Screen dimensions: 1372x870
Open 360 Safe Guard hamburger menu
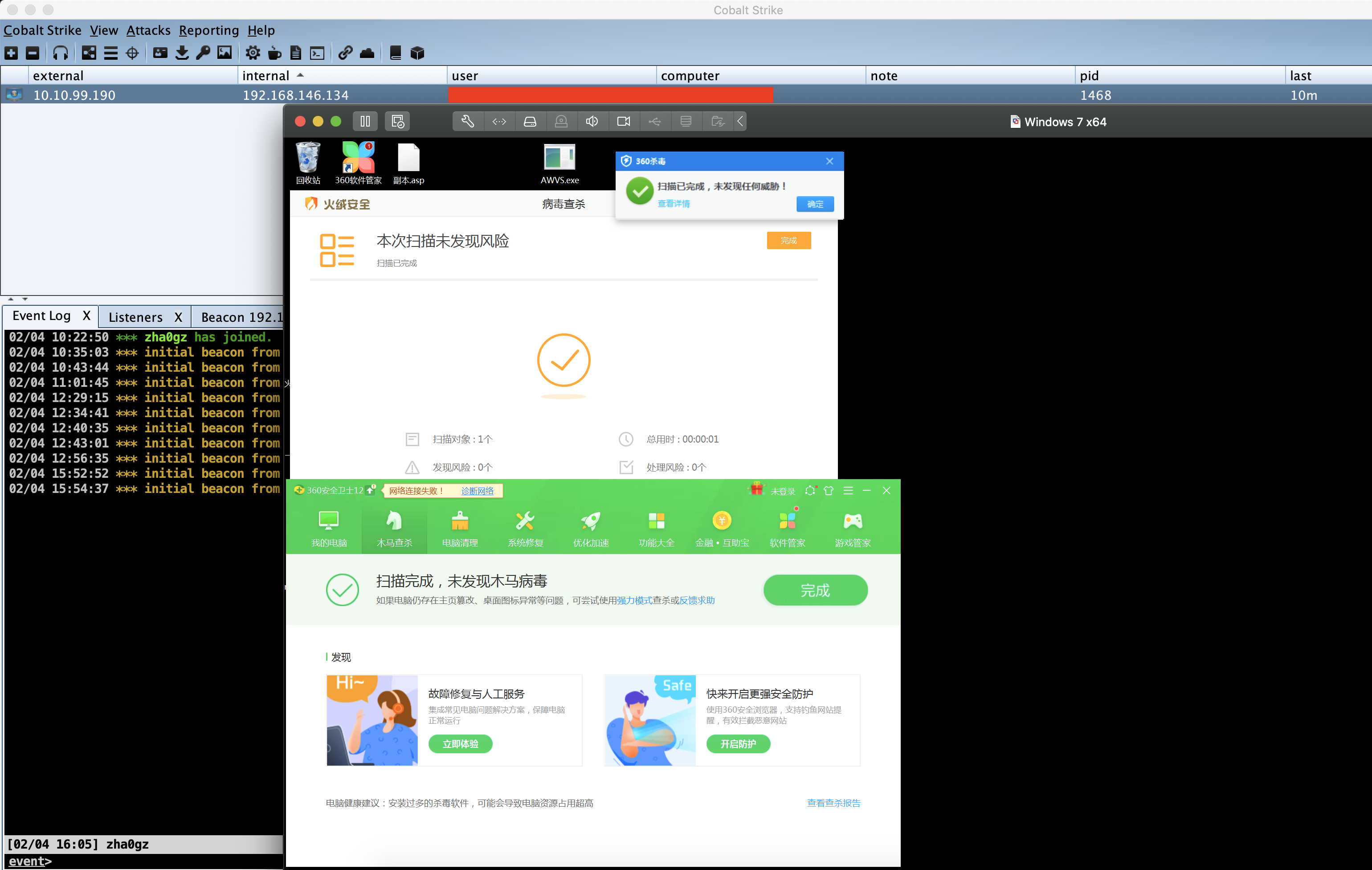848,490
